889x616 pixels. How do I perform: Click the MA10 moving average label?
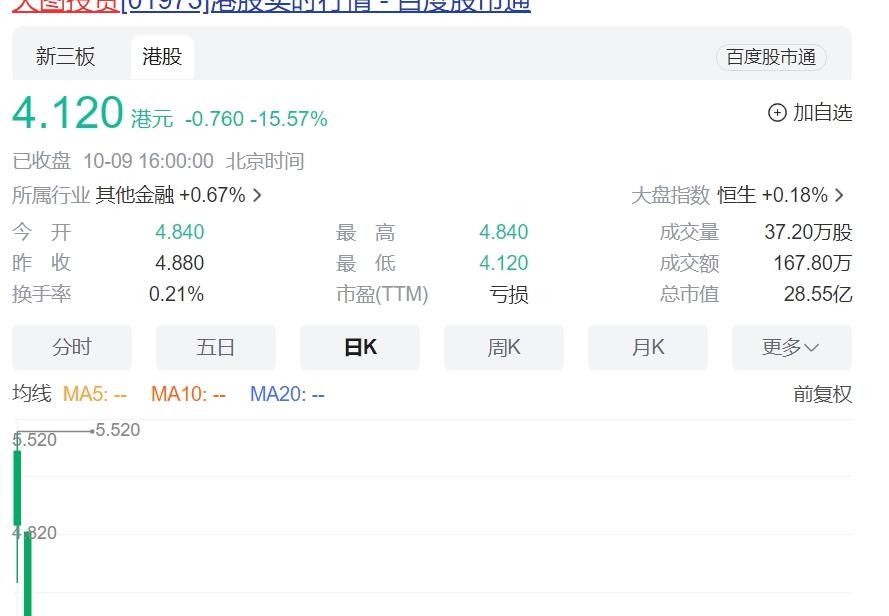pyautogui.click(x=188, y=395)
